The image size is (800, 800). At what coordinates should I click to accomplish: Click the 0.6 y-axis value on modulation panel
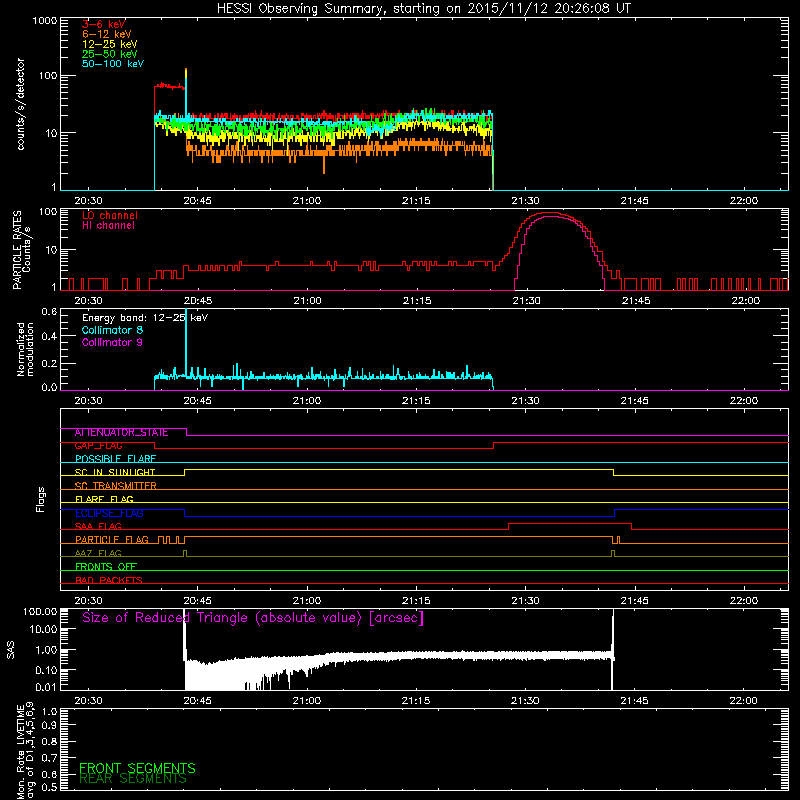[49, 312]
